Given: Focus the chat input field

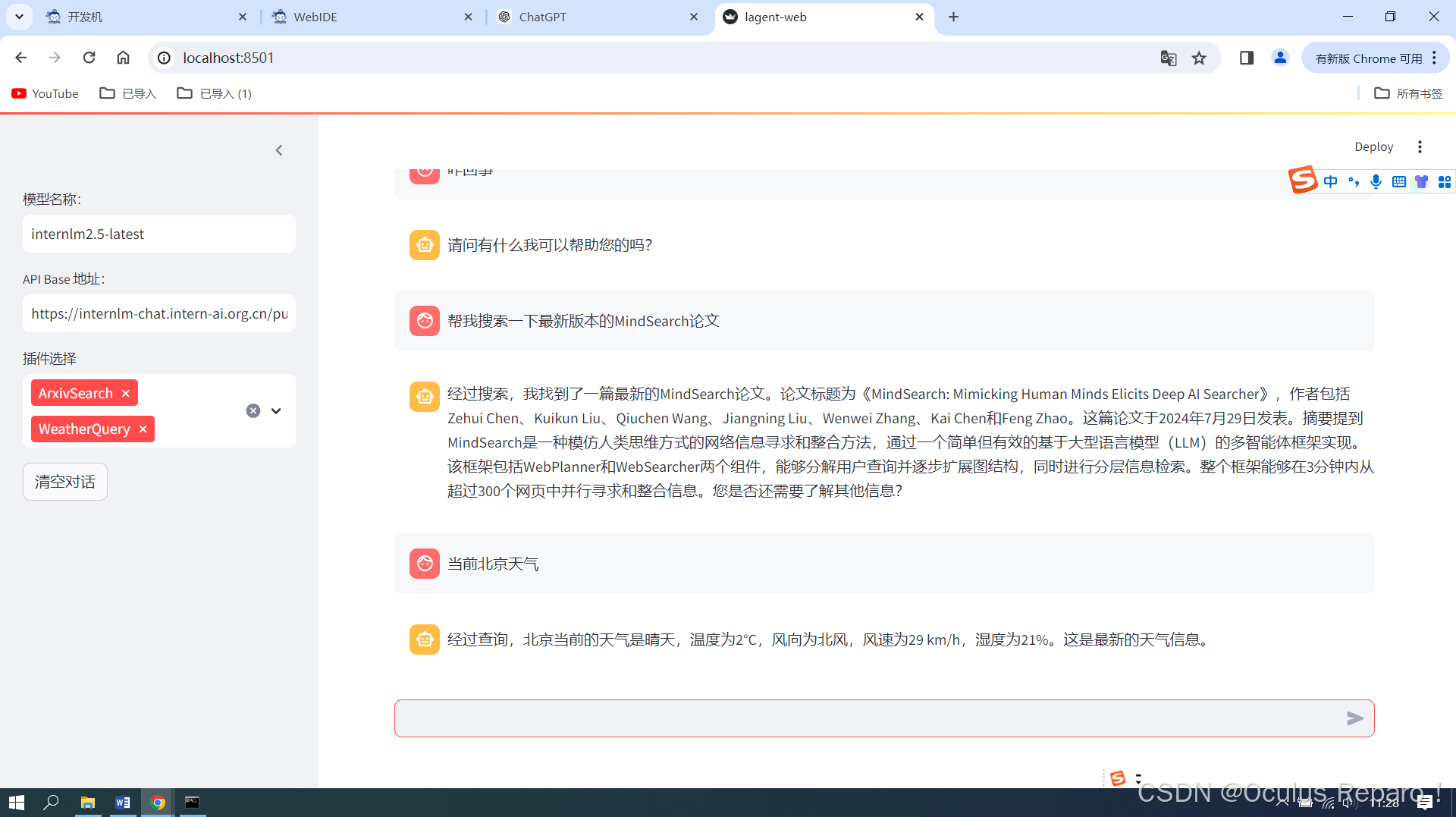Looking at the screenshot, I should click(834, 718).
